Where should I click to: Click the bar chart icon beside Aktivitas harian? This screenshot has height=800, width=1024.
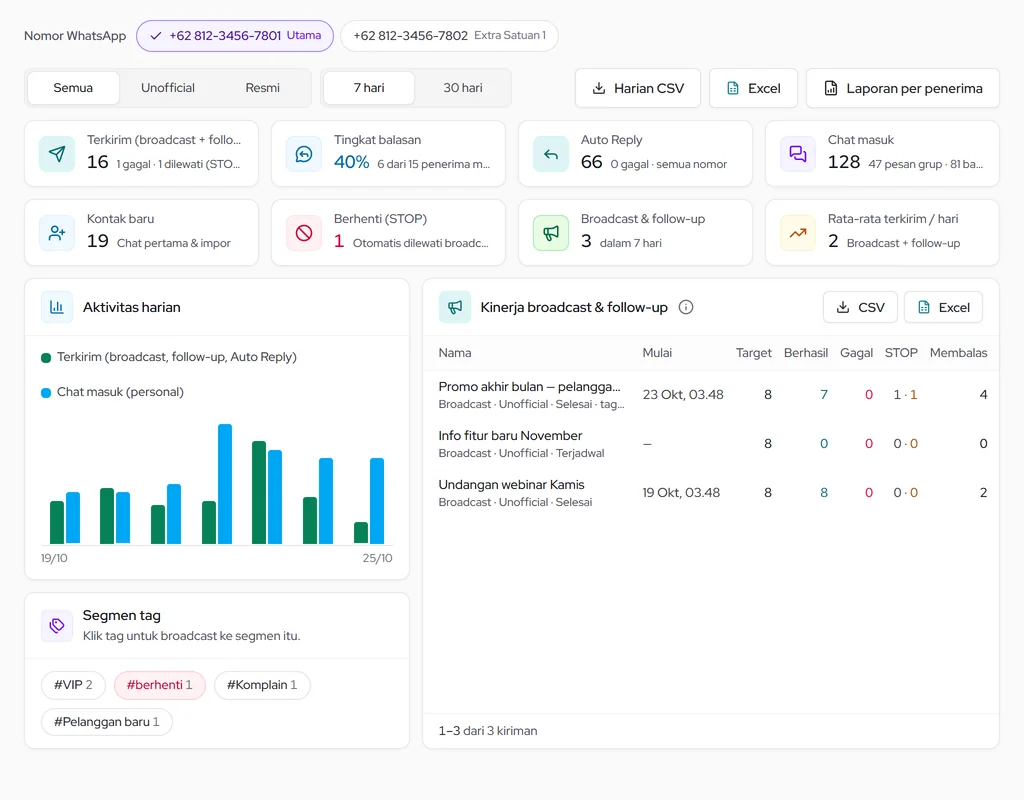(x=57, y=307)
